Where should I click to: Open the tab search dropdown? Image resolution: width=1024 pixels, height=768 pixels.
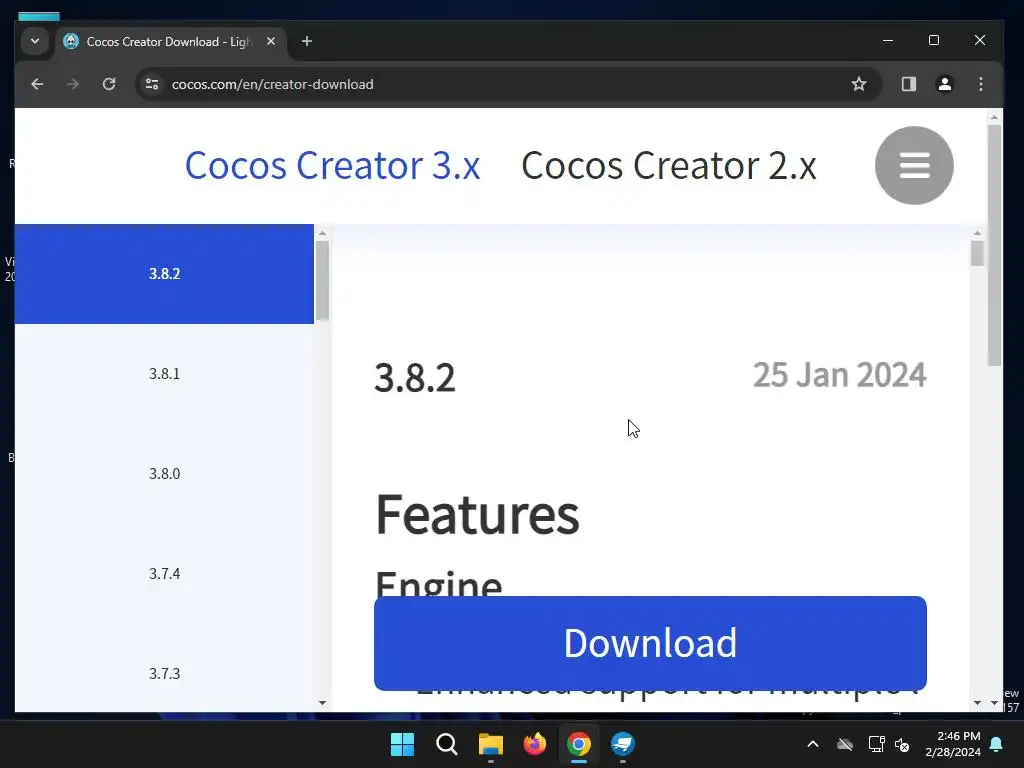tap(35, 42)
